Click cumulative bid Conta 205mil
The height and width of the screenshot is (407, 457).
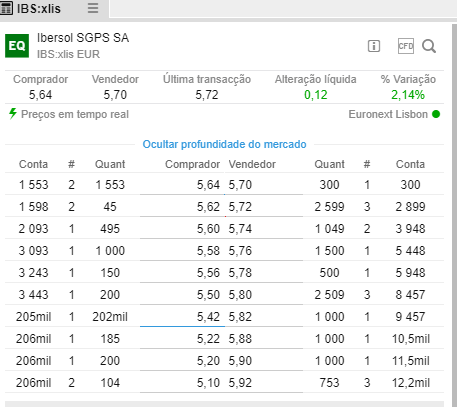(33, 317)
